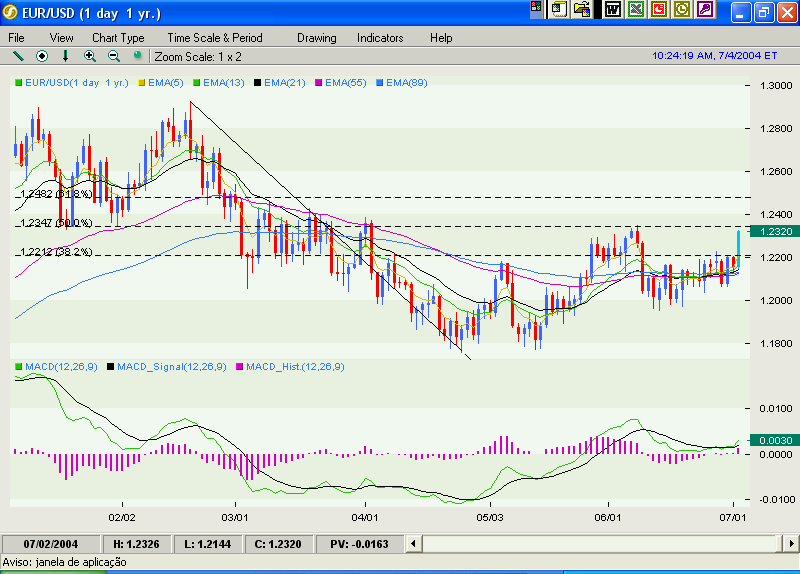800x574 pixels.
Task: Click the MACD_Signal(12,26,9) legend label
Action: tap(168, 367)
